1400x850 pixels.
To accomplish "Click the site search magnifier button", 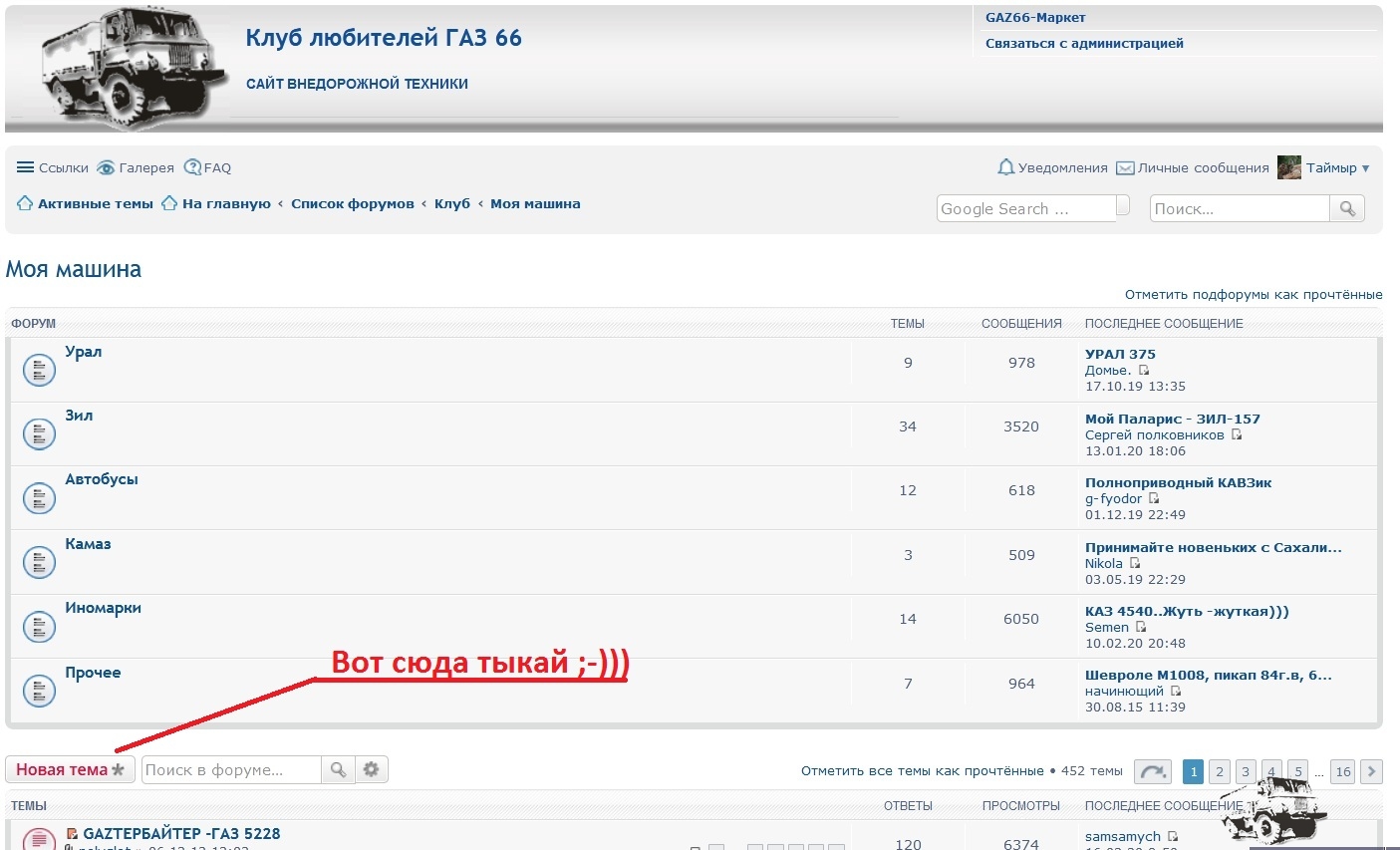I will coord(1347,208).
